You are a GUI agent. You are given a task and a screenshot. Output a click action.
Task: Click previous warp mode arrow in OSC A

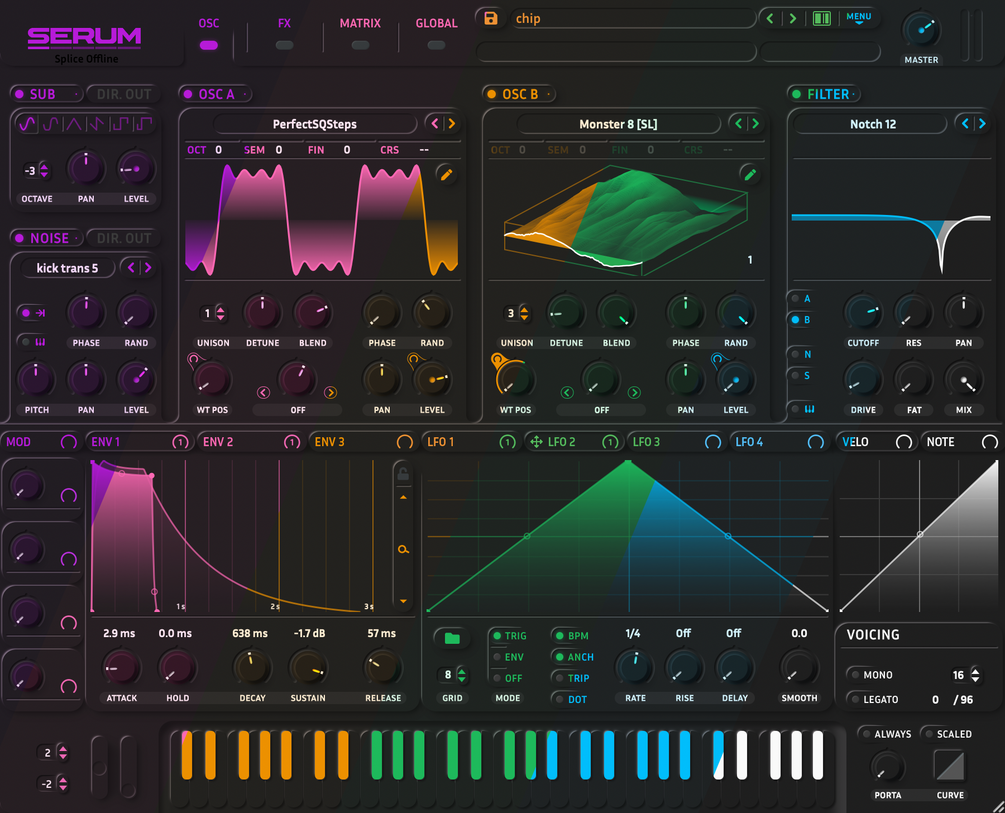[x=263, y=392]
